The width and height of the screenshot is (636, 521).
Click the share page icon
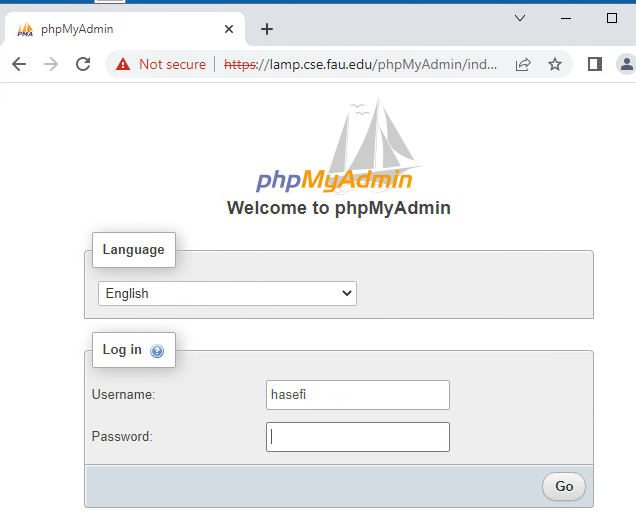click(522, 64)
